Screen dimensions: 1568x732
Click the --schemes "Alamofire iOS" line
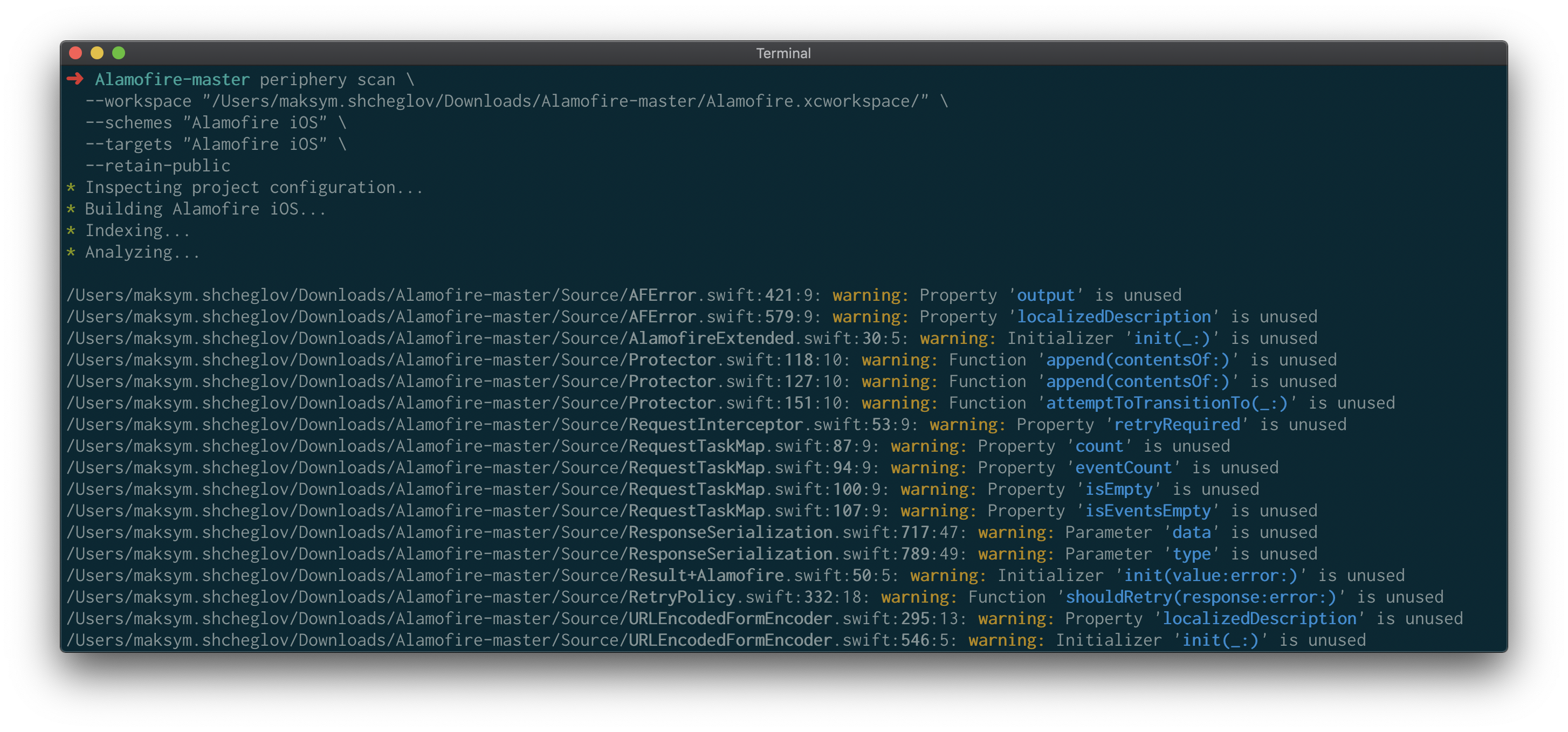point(216,123)
